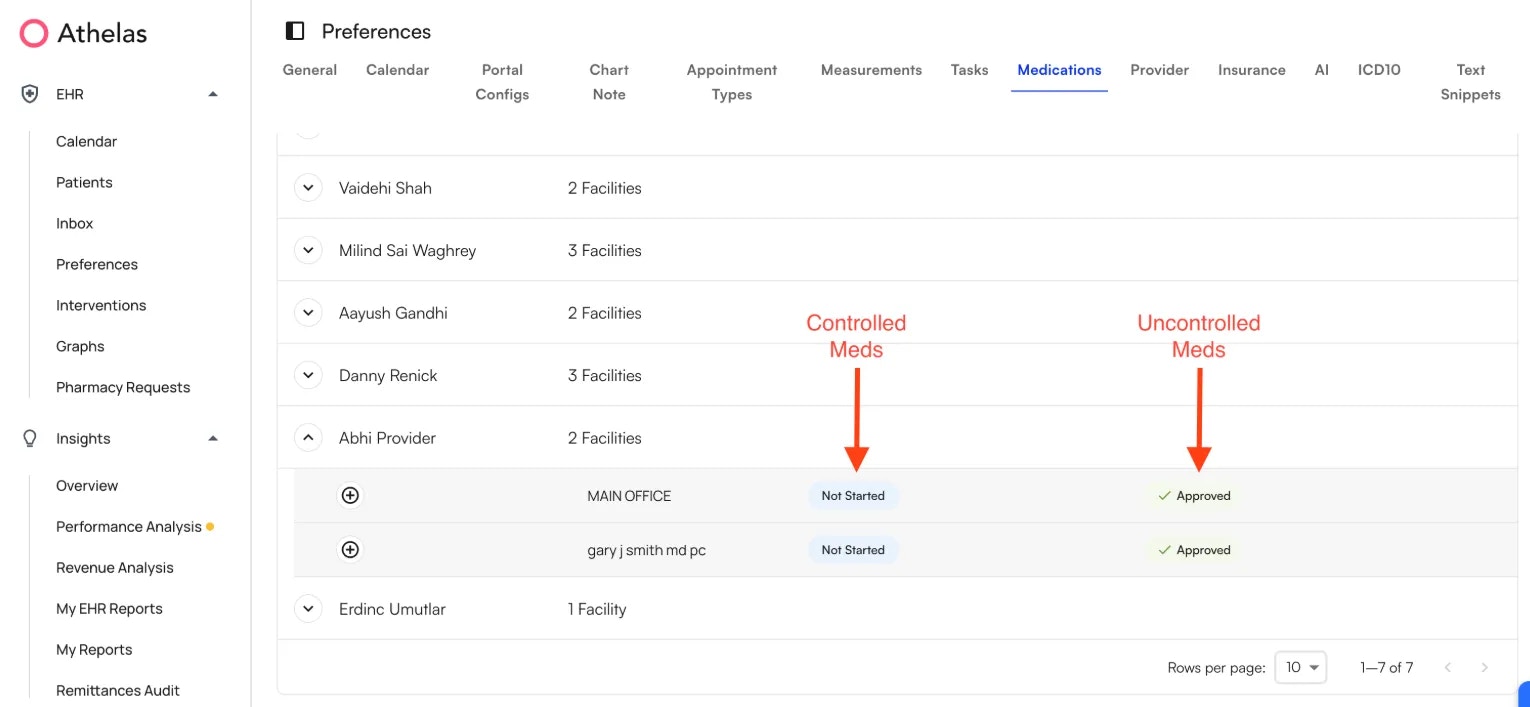Switch to the Calendar preferences tab
This screenshot has width=1530, height=707.
pyautogui.click(x=397, y=70)
